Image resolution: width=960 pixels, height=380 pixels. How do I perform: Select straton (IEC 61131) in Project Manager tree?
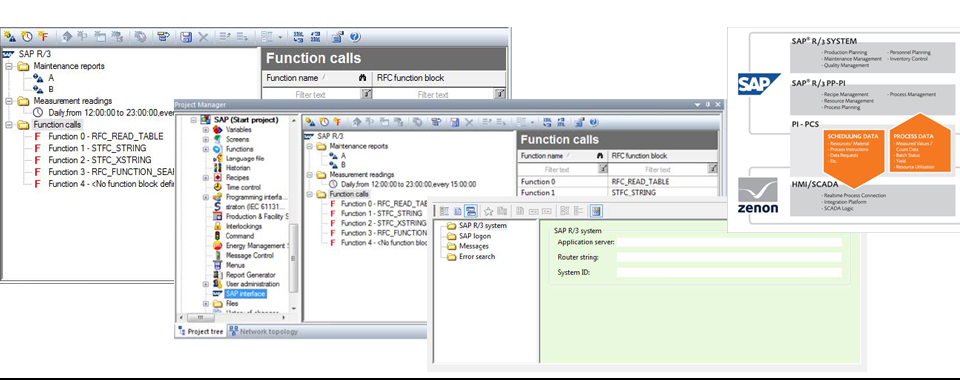click(x=256, y=207)
